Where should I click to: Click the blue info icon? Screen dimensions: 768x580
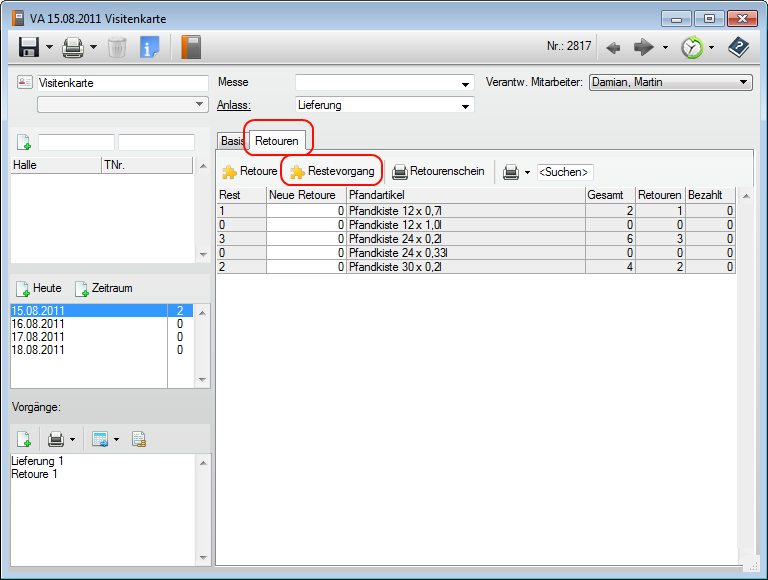150,47
